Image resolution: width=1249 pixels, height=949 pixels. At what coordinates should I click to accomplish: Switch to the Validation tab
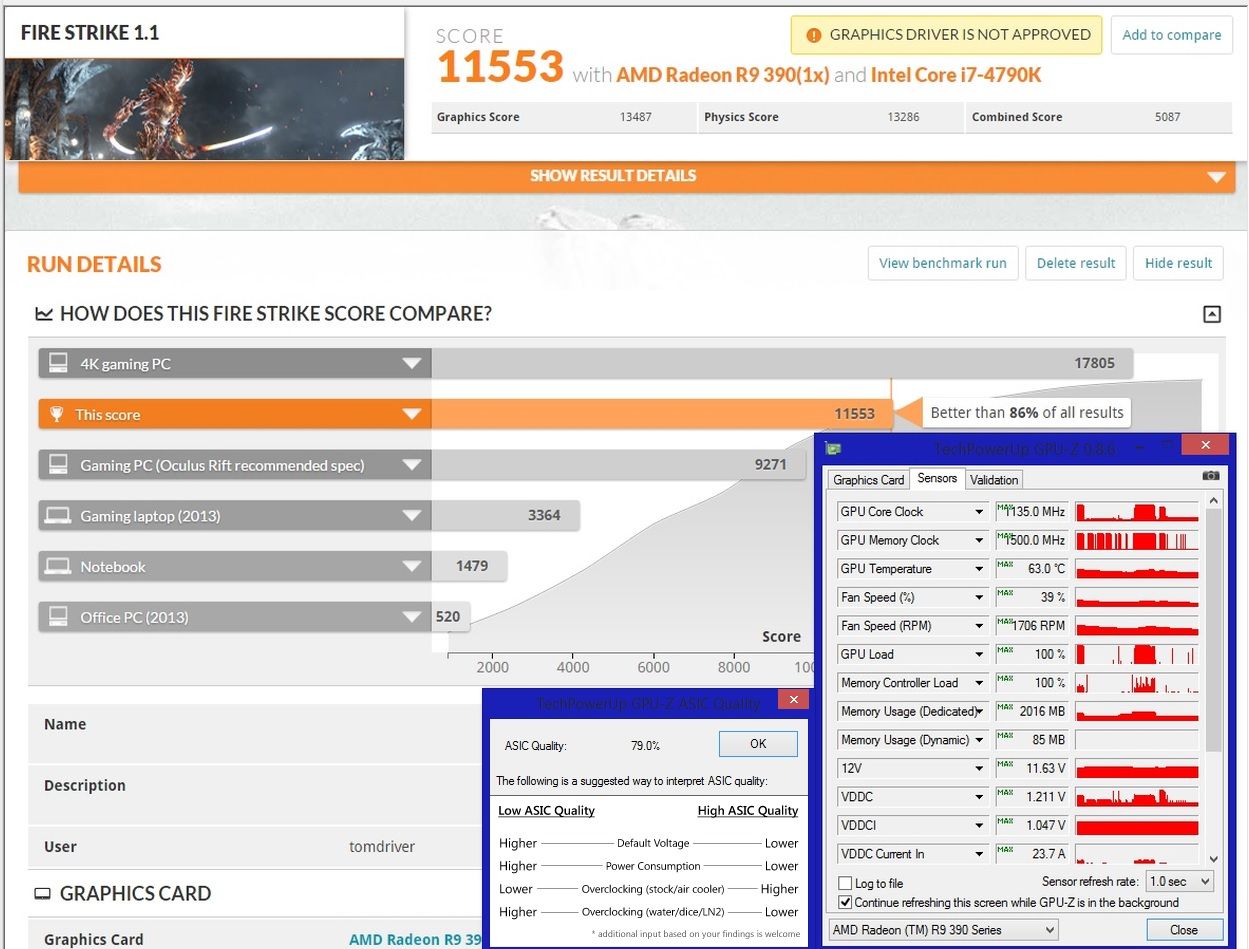[x=994, y=480]
